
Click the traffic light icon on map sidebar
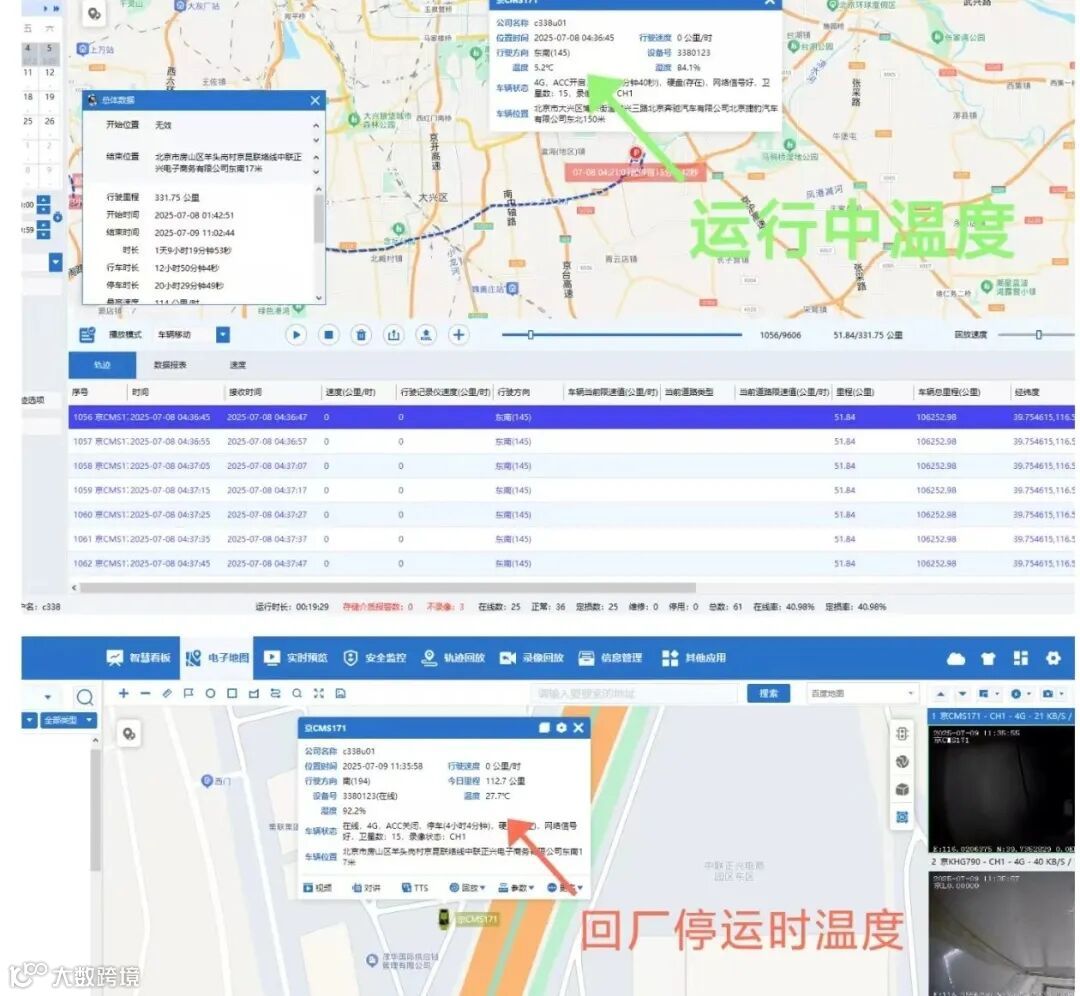tap(902, 734)
